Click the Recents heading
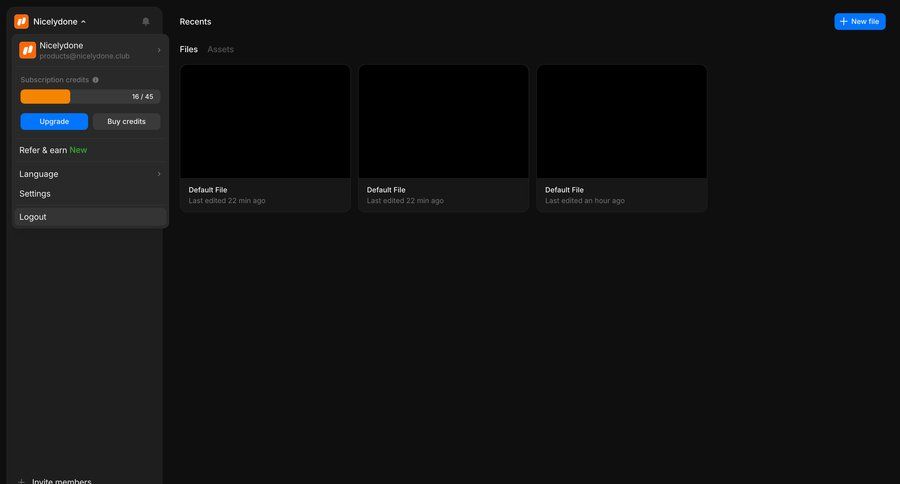Viewport: 900px width, 484px height. [x=195, y=21]
